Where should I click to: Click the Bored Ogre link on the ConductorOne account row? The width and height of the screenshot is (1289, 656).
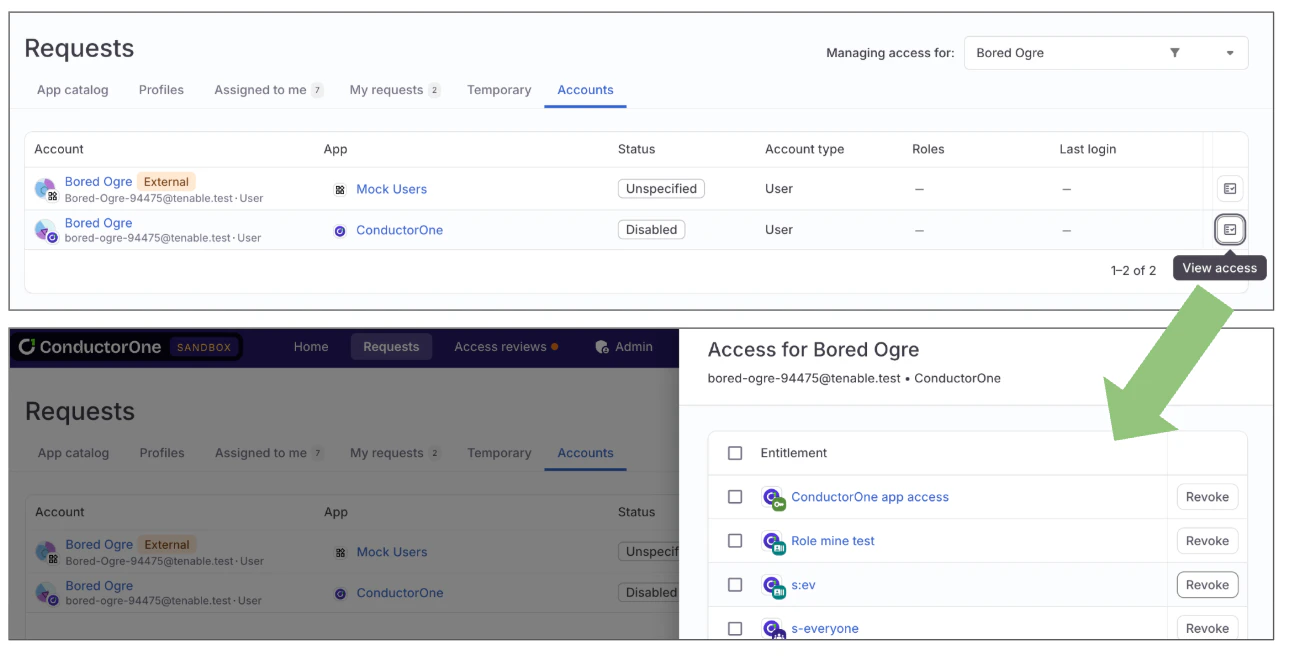[98, 222]
